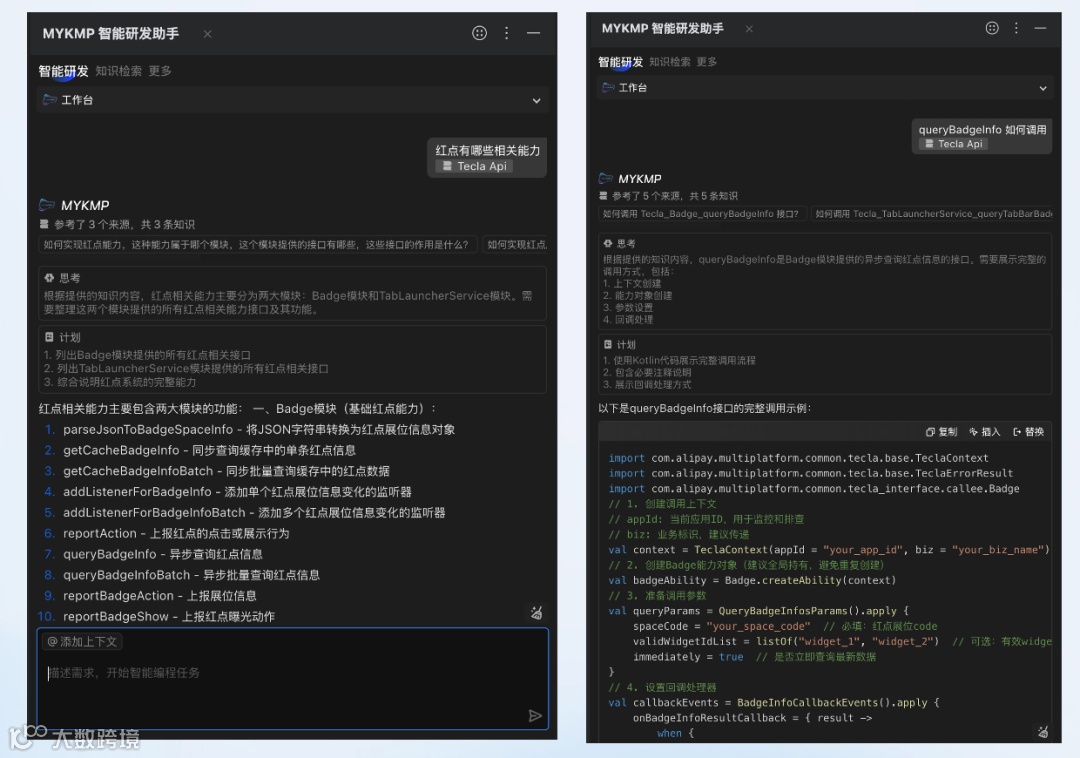Click the @添加上下文 button
Image resolution: width=1080 pixels, height=758 pixels.
[x=82, y=642]
